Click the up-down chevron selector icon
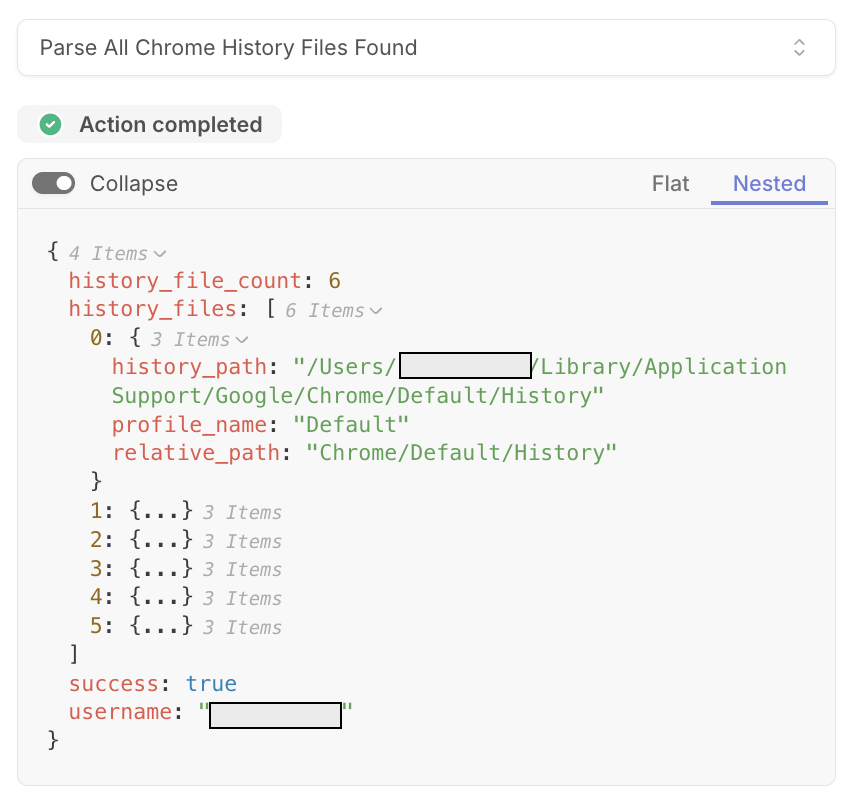Screen dimensions: 854x808 point(799,47)
